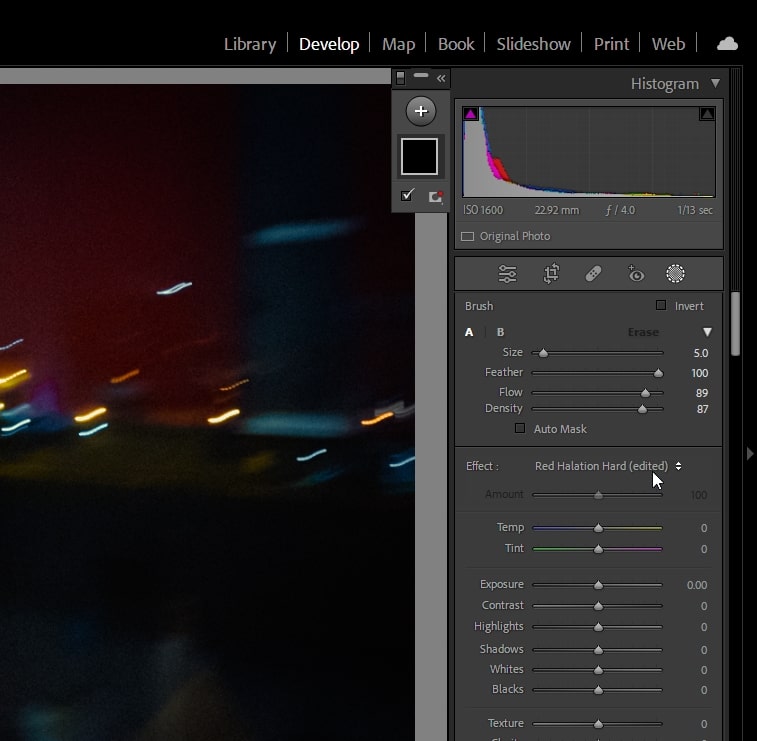Click the Feather value 100 field
The height and width of the screenshot is (741, 757).
click(x=700, y=373)
